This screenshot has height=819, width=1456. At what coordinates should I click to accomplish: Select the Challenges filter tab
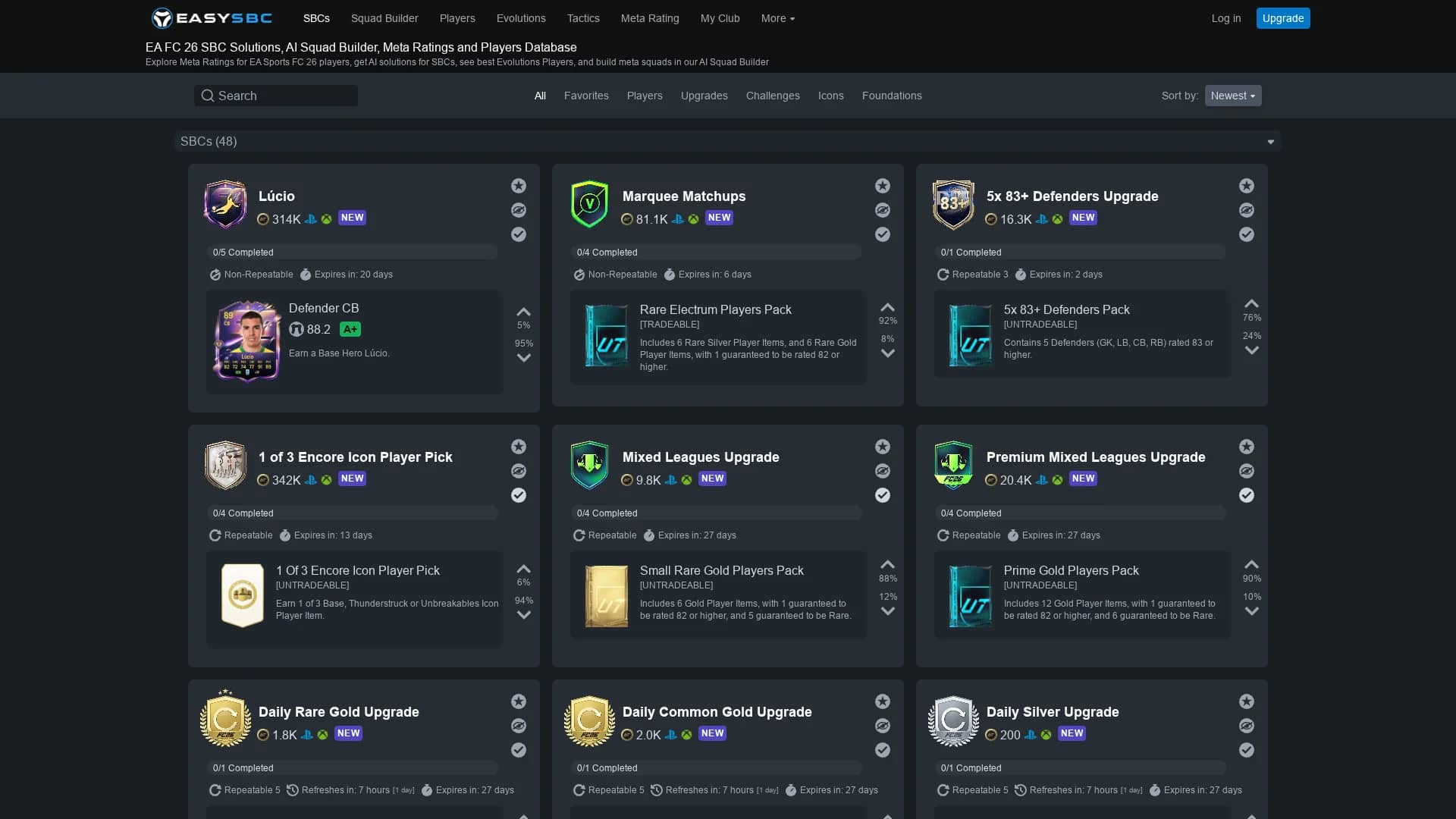(x=773, y=96)
